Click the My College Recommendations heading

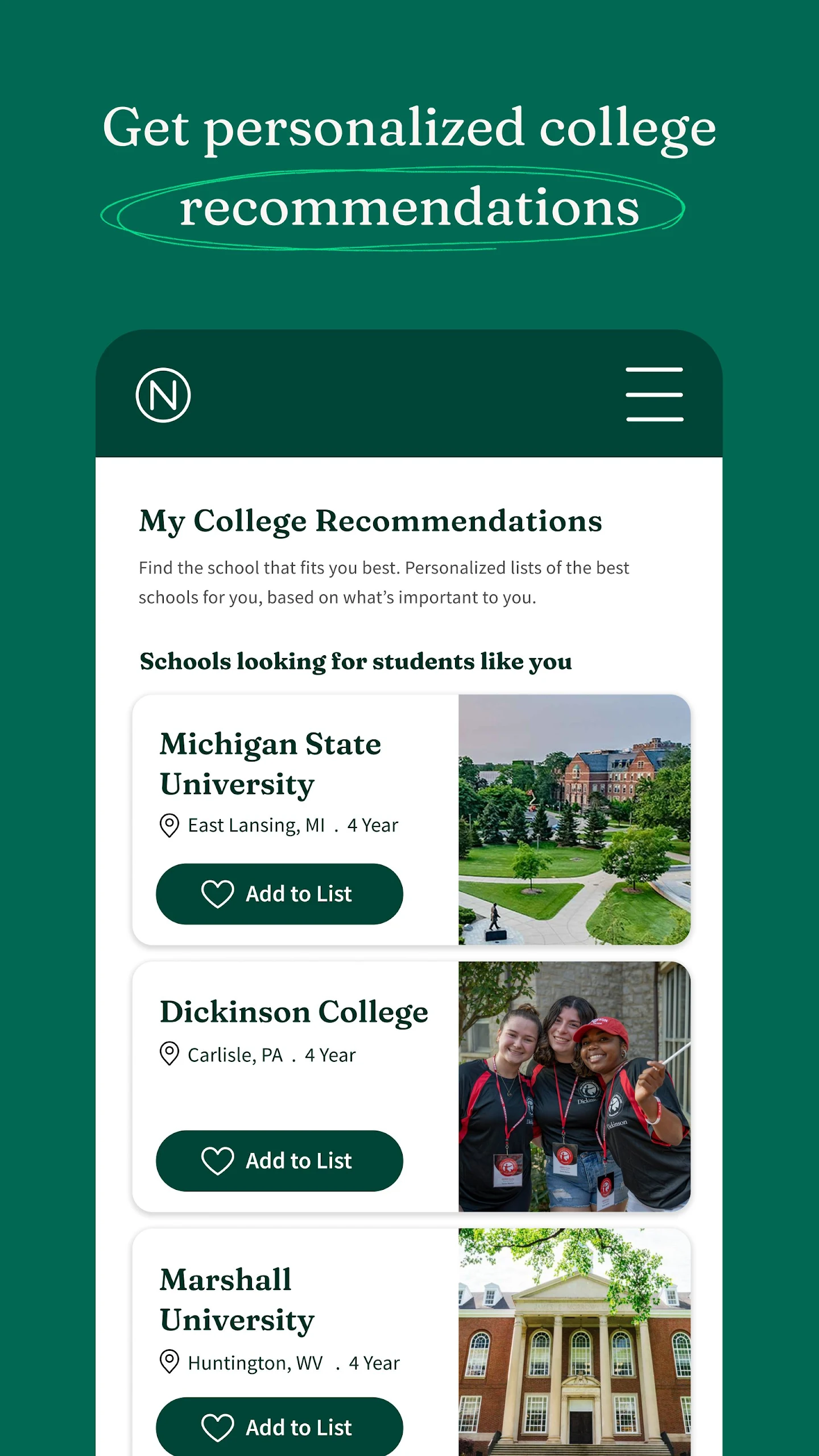pos(370,521)
